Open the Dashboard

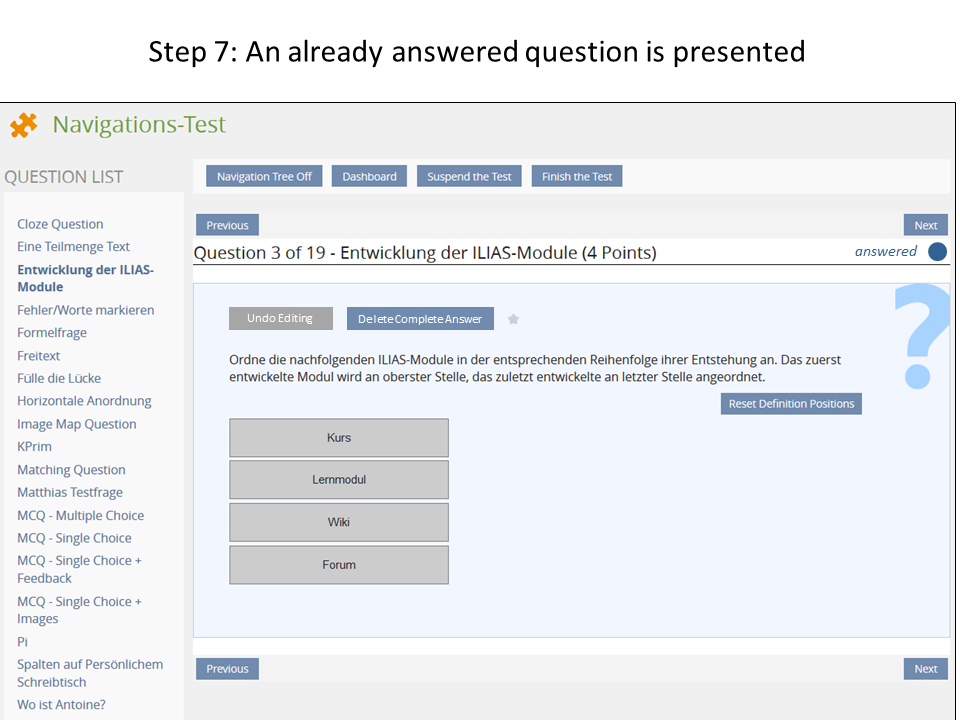click(369, 177)
